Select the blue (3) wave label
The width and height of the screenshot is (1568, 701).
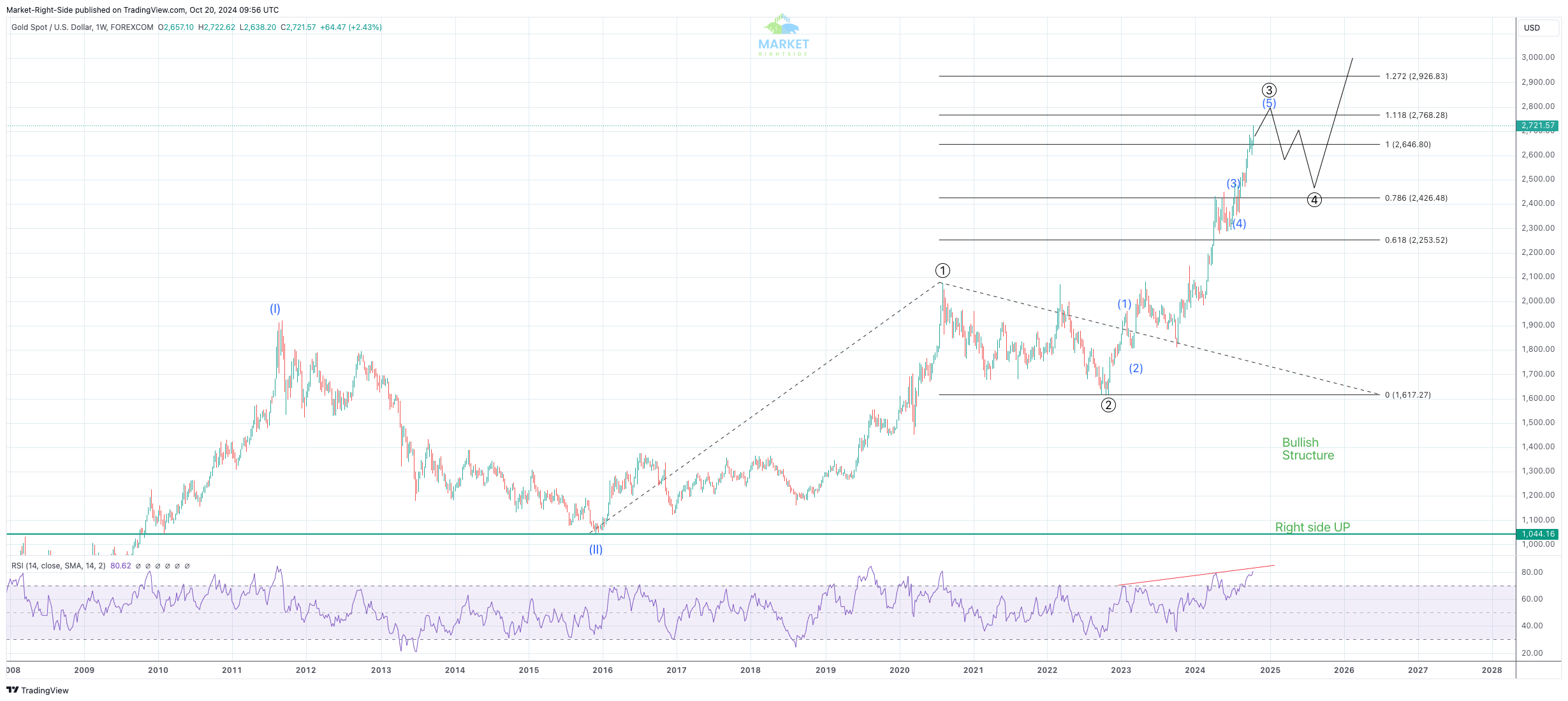(1234, 184)
